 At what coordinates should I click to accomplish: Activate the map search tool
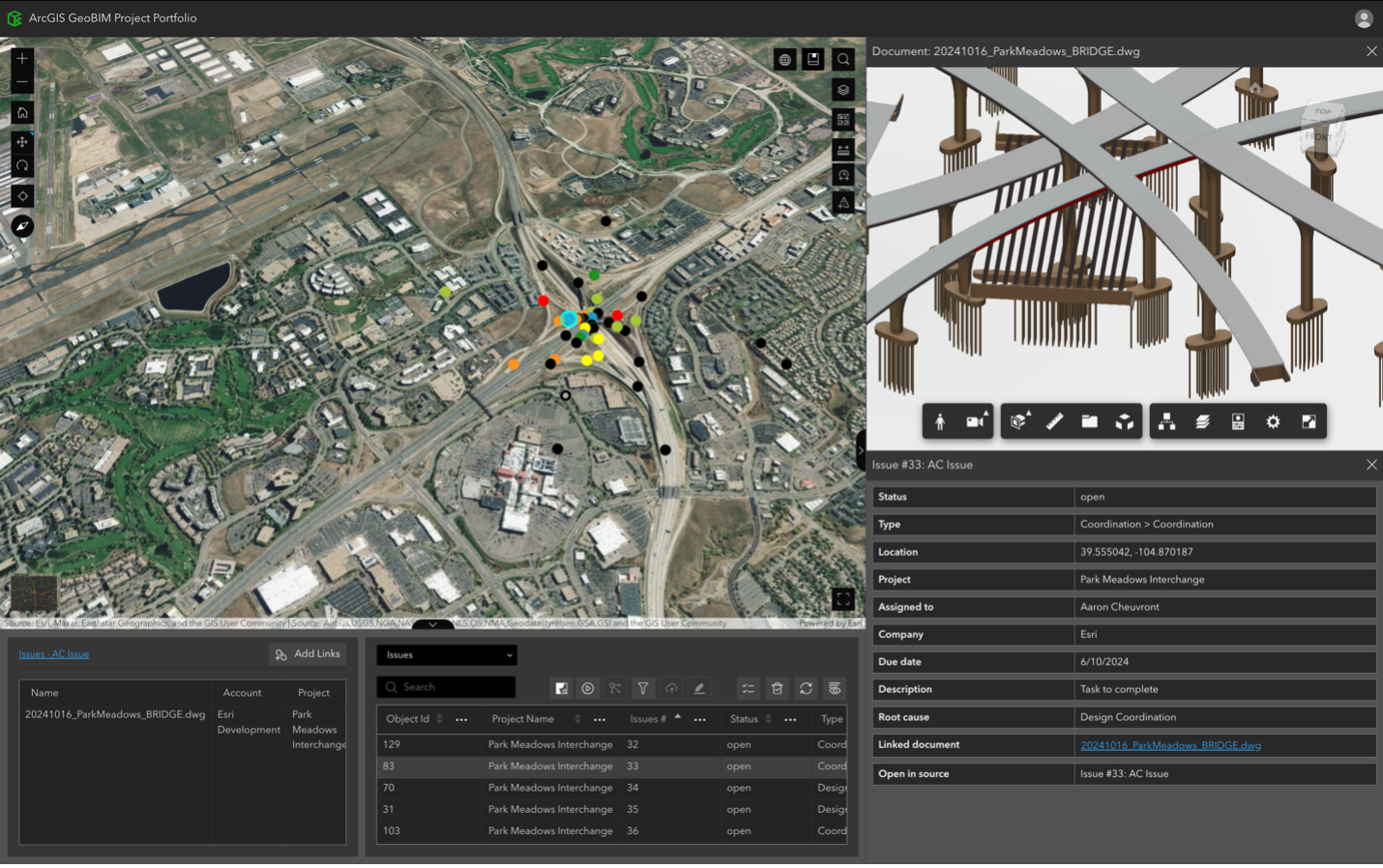click(x=842, y=59)
